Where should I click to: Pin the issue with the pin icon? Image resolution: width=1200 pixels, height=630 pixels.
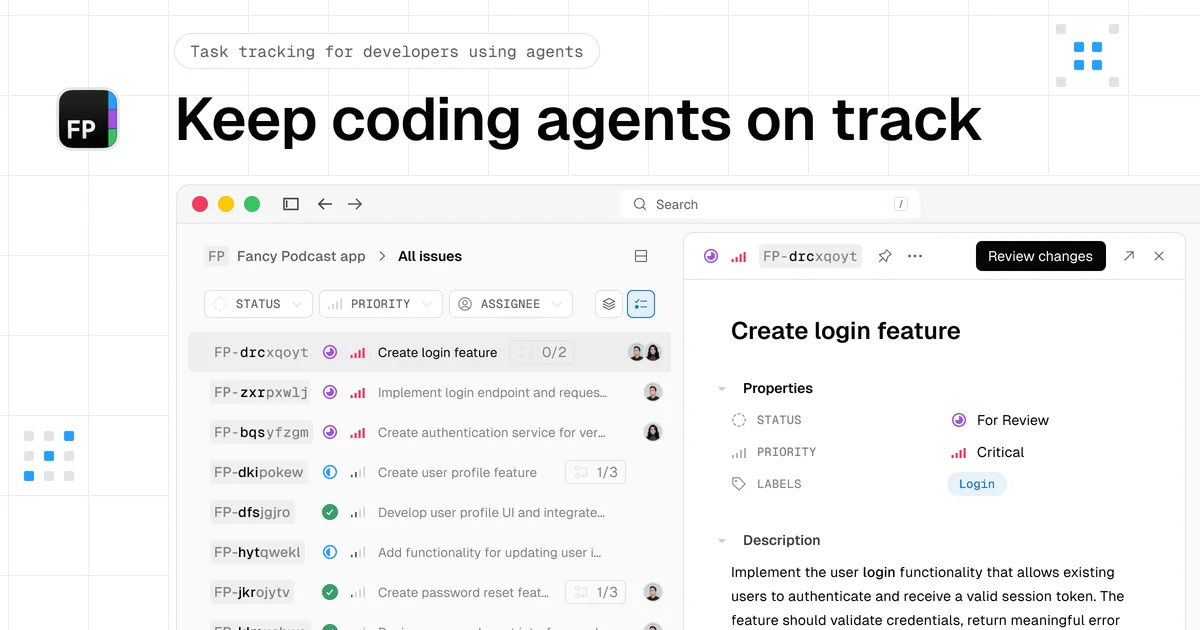(x=885, y=256)
